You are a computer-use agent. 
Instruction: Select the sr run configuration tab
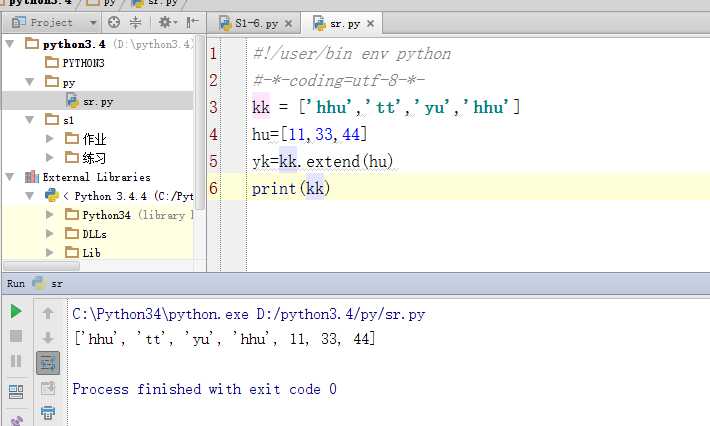click(x=57, y=284)
